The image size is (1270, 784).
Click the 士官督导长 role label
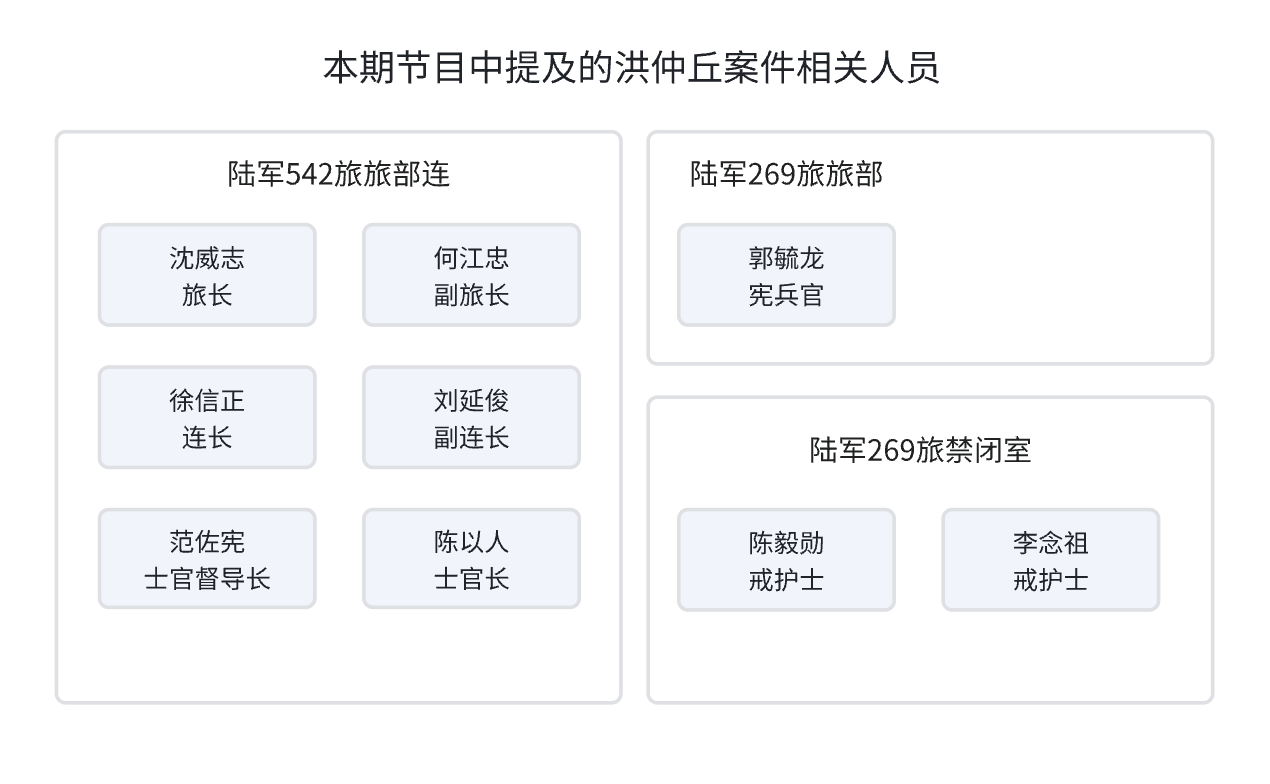point(207,579)
